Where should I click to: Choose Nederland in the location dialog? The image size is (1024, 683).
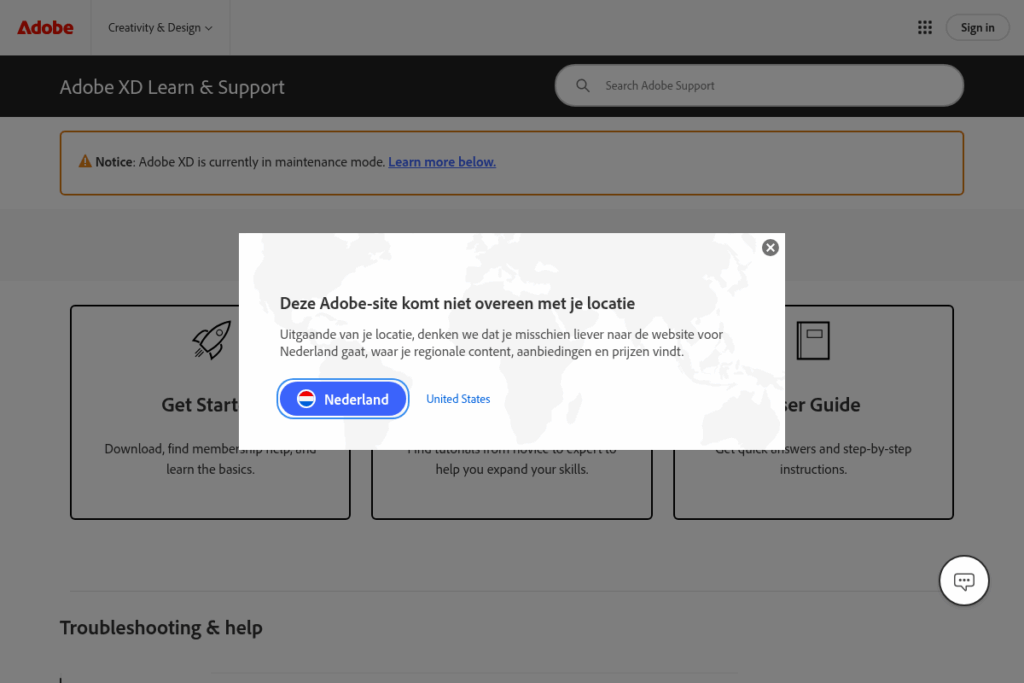click(343, 398)
